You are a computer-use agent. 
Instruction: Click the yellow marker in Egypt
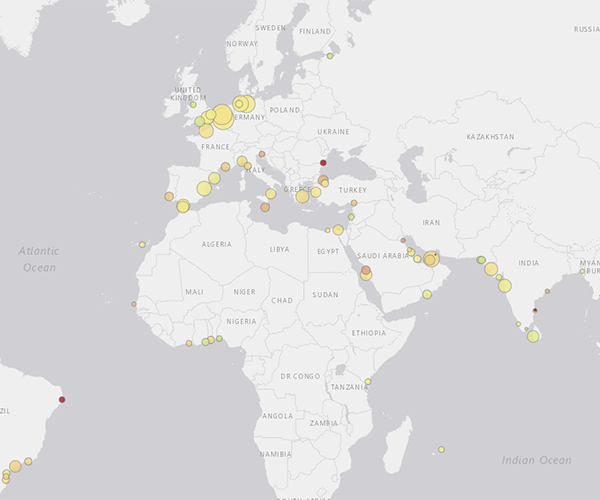338,230
